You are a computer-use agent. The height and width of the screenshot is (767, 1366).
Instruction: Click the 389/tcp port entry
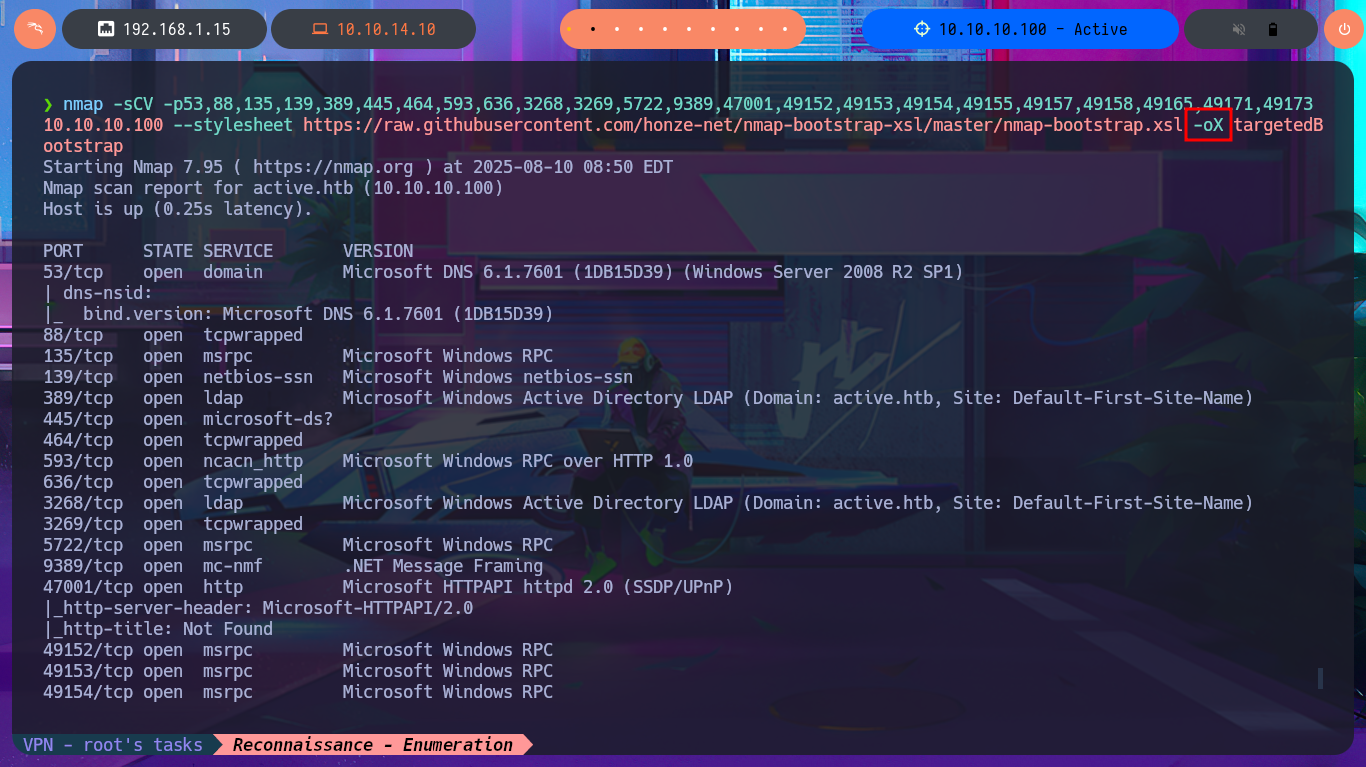tap(78, 398)
